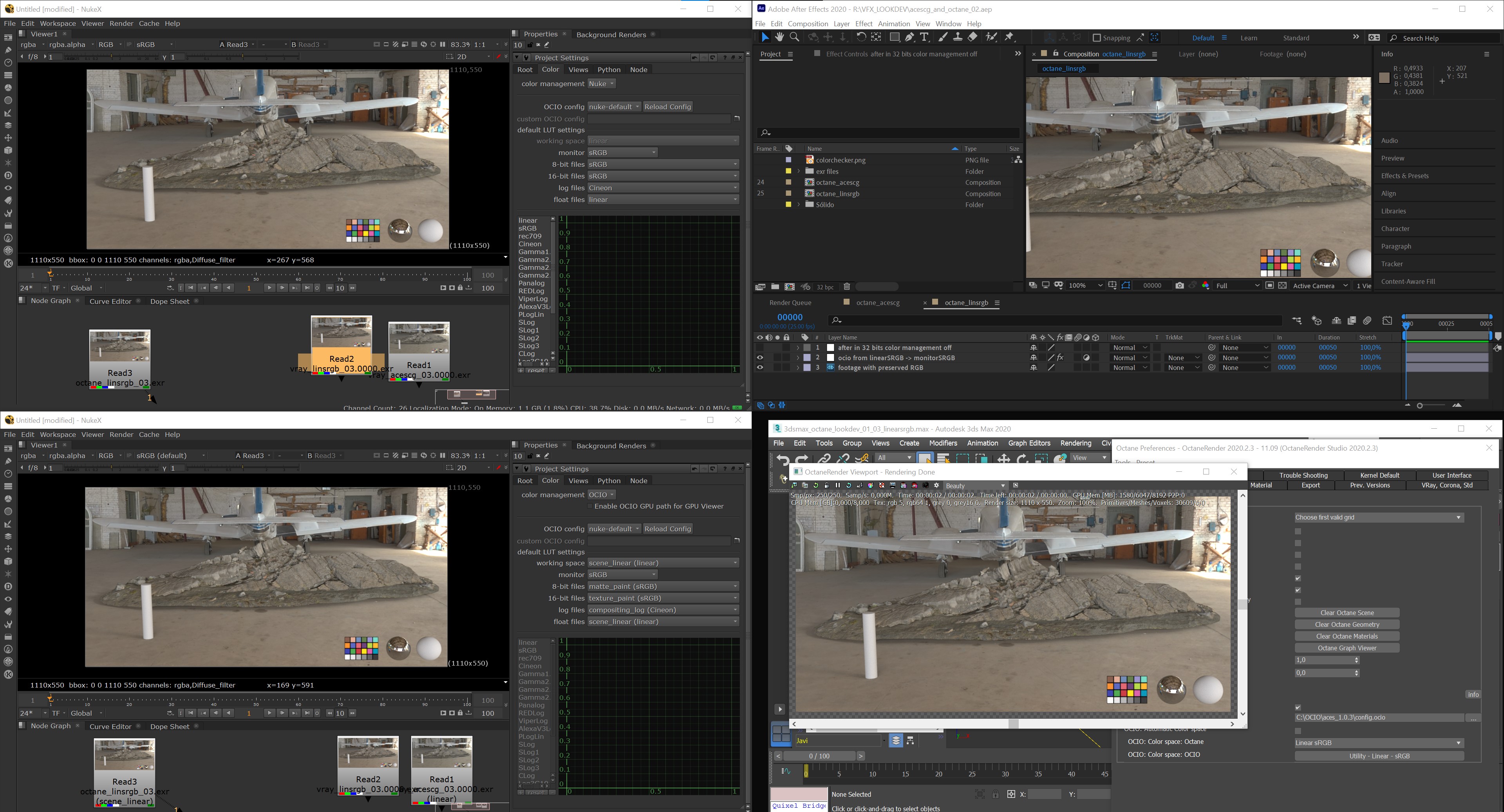The width and height of the screenshot is (1504, 812).
Task: Click the 3ds Max Undo arrow
Action: [x=783, y=459]
